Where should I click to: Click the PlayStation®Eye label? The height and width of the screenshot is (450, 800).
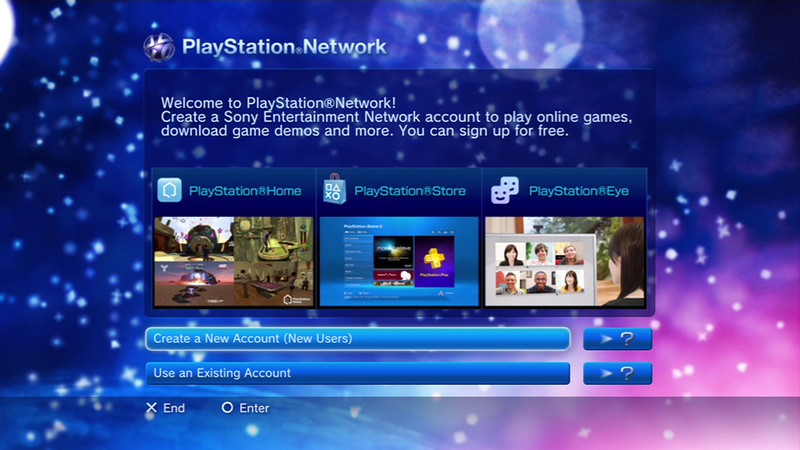tap(579, 191)
